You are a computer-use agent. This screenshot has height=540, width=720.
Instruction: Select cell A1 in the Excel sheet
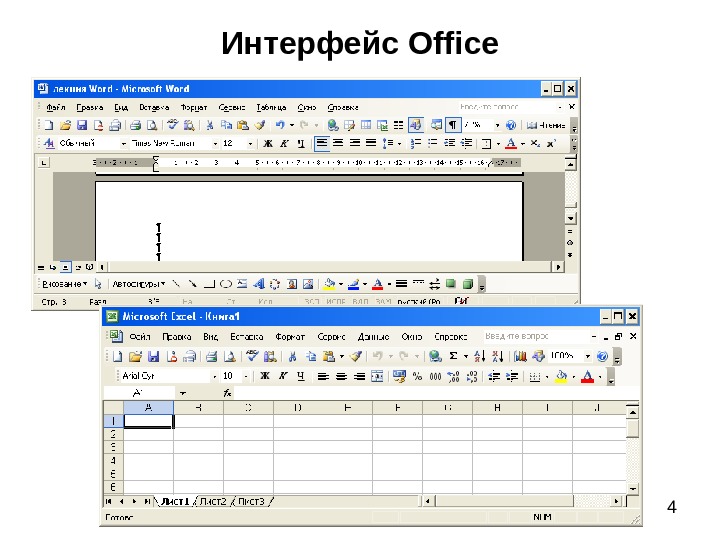pyautogui.click(x=149, y=421)
